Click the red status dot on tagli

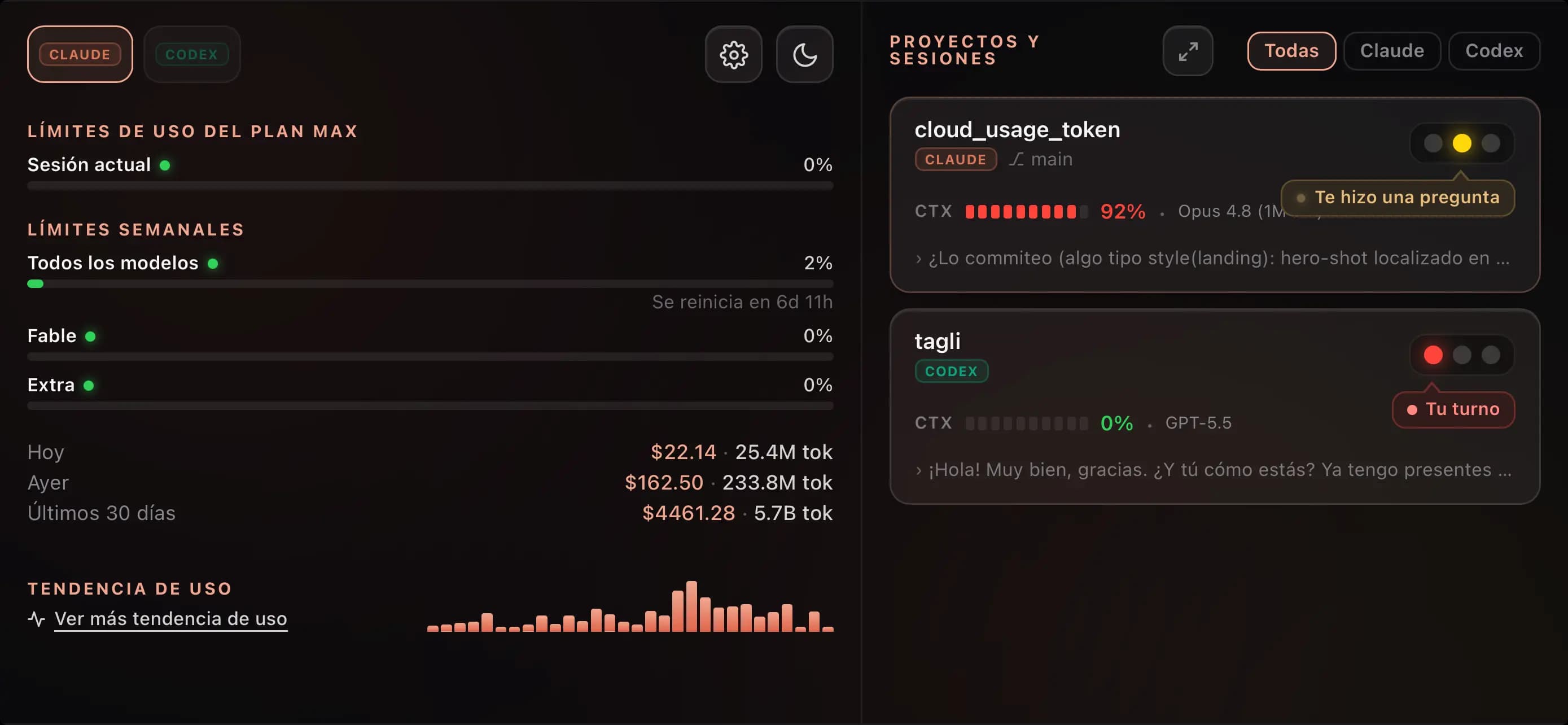1433,355
